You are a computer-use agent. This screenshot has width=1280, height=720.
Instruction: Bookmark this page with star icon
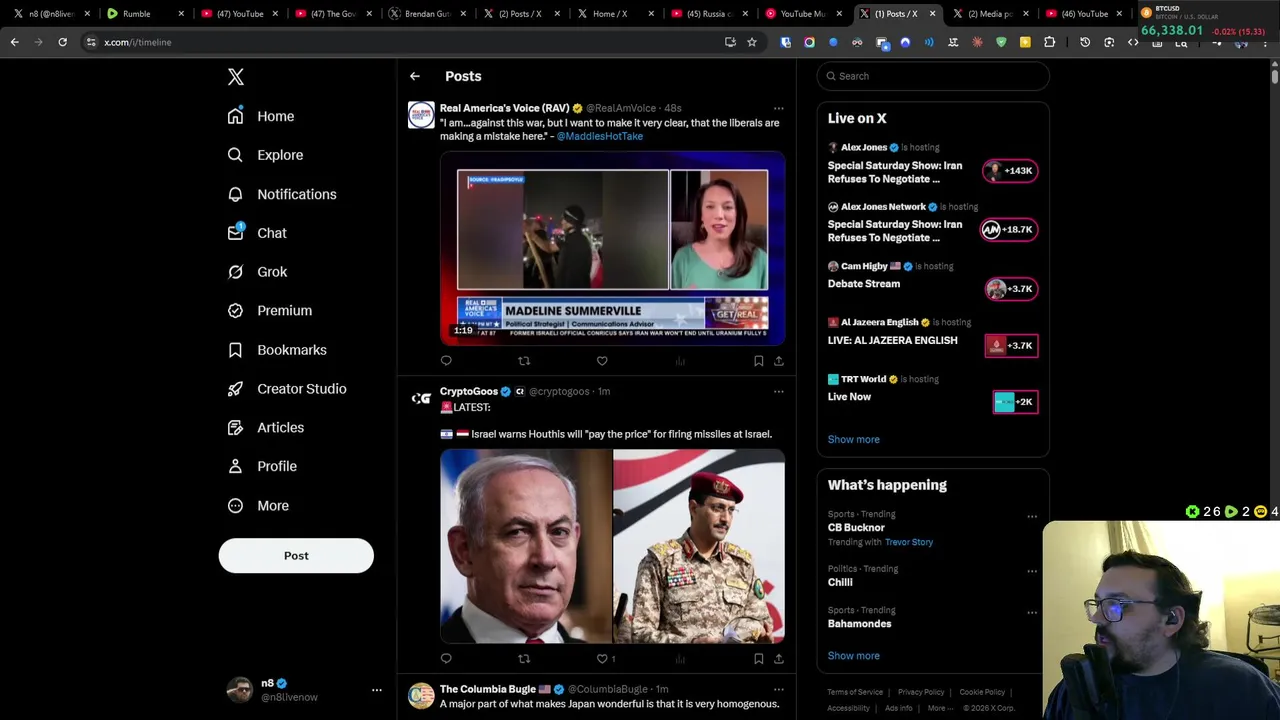coord(752,42)
